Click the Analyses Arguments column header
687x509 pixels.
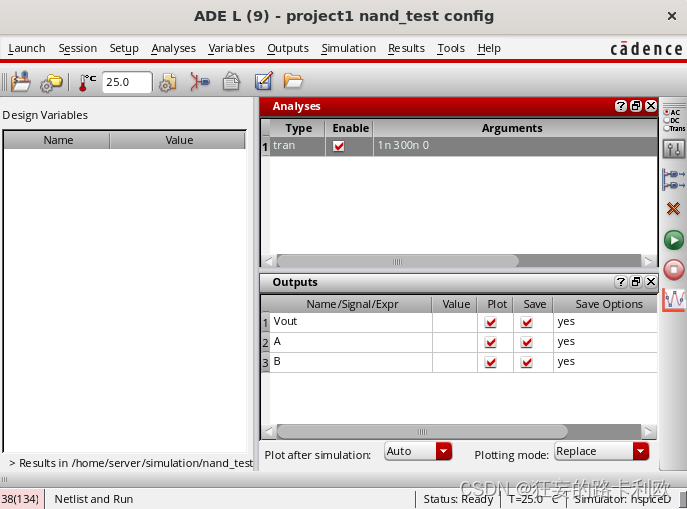[513, 128]
